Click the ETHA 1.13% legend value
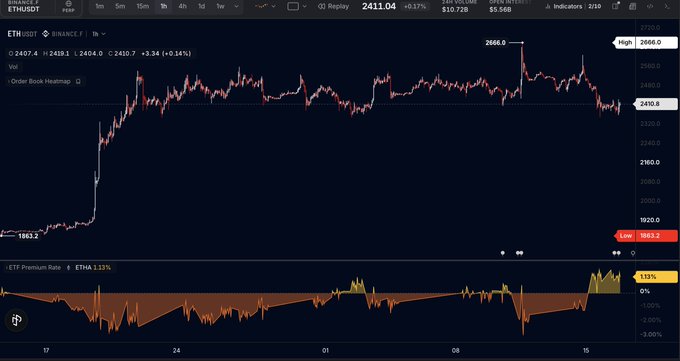 pyautogui.click(x=93, y=268)
